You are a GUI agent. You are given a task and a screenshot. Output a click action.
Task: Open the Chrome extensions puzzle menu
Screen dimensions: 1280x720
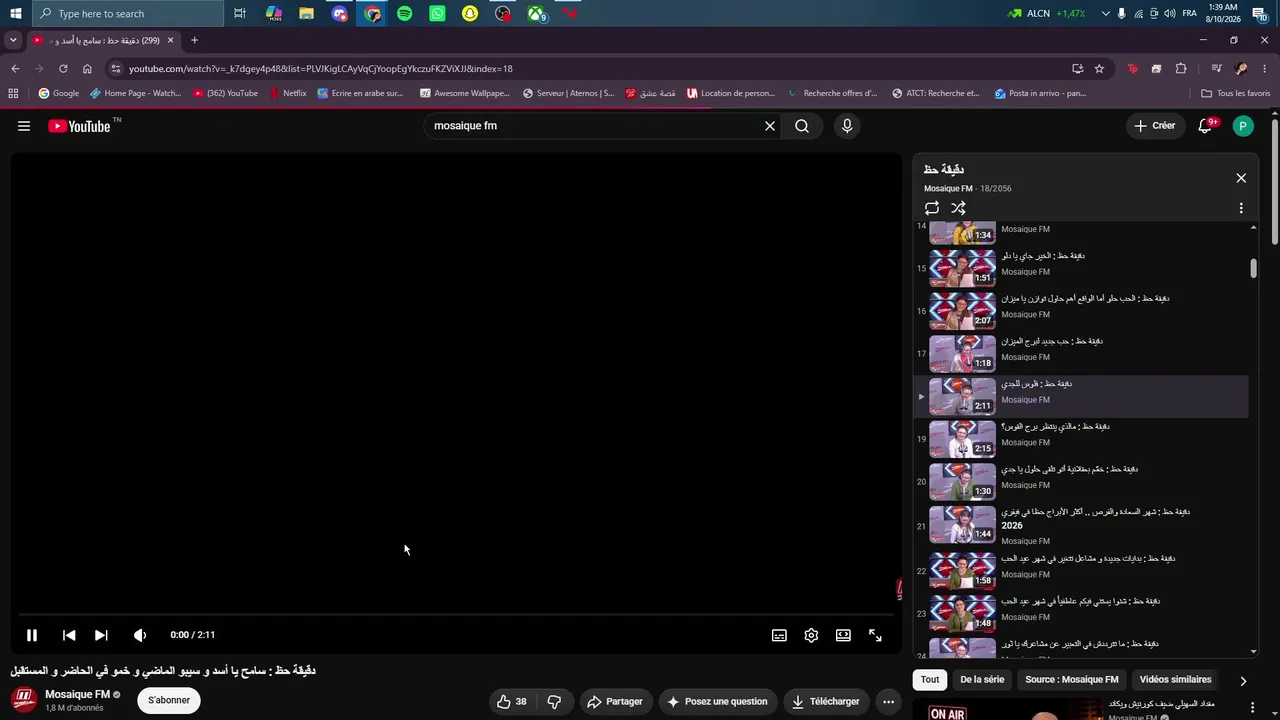click(x=1181, y=69)
